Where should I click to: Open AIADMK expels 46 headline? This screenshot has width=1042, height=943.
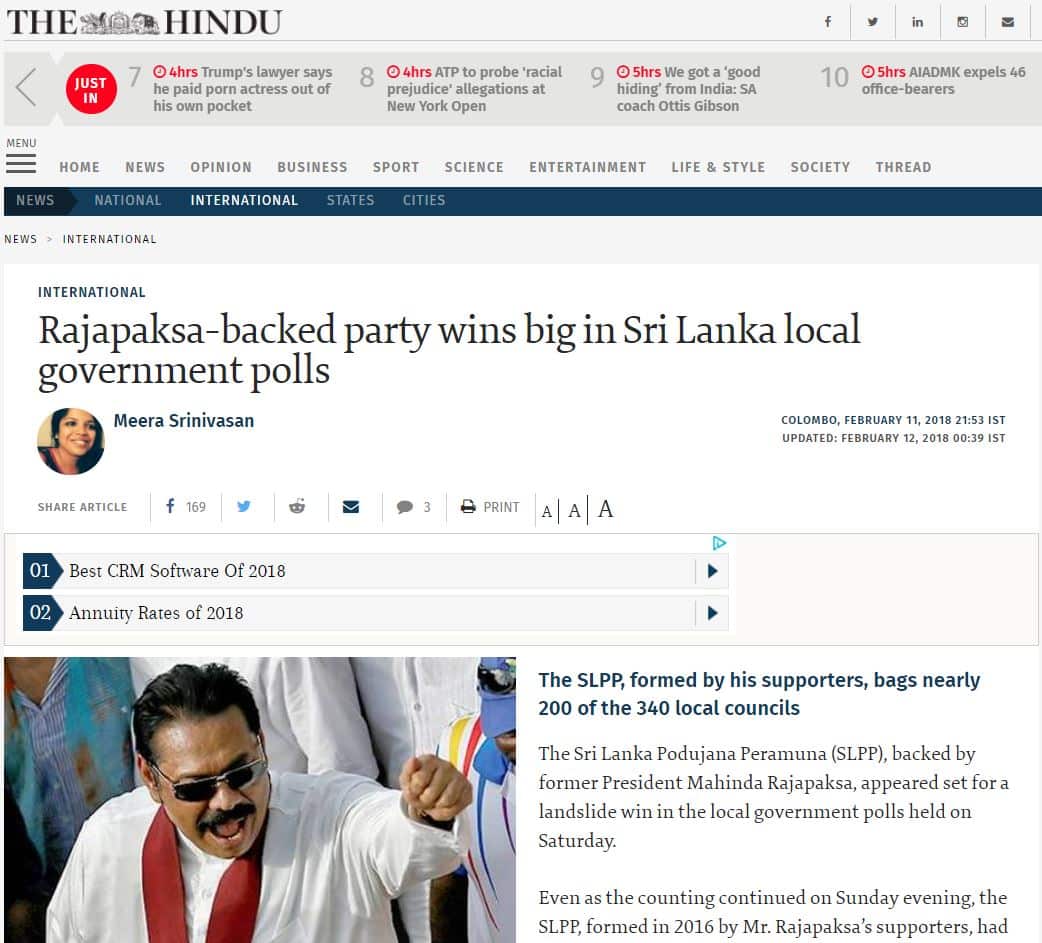click(x=944, y=80)
